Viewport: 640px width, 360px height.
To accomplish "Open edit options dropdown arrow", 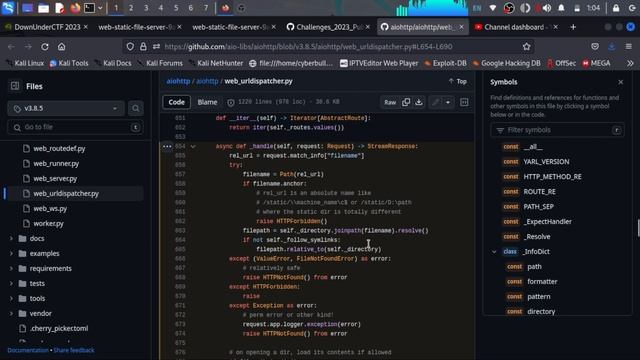I will pos(448,102).
